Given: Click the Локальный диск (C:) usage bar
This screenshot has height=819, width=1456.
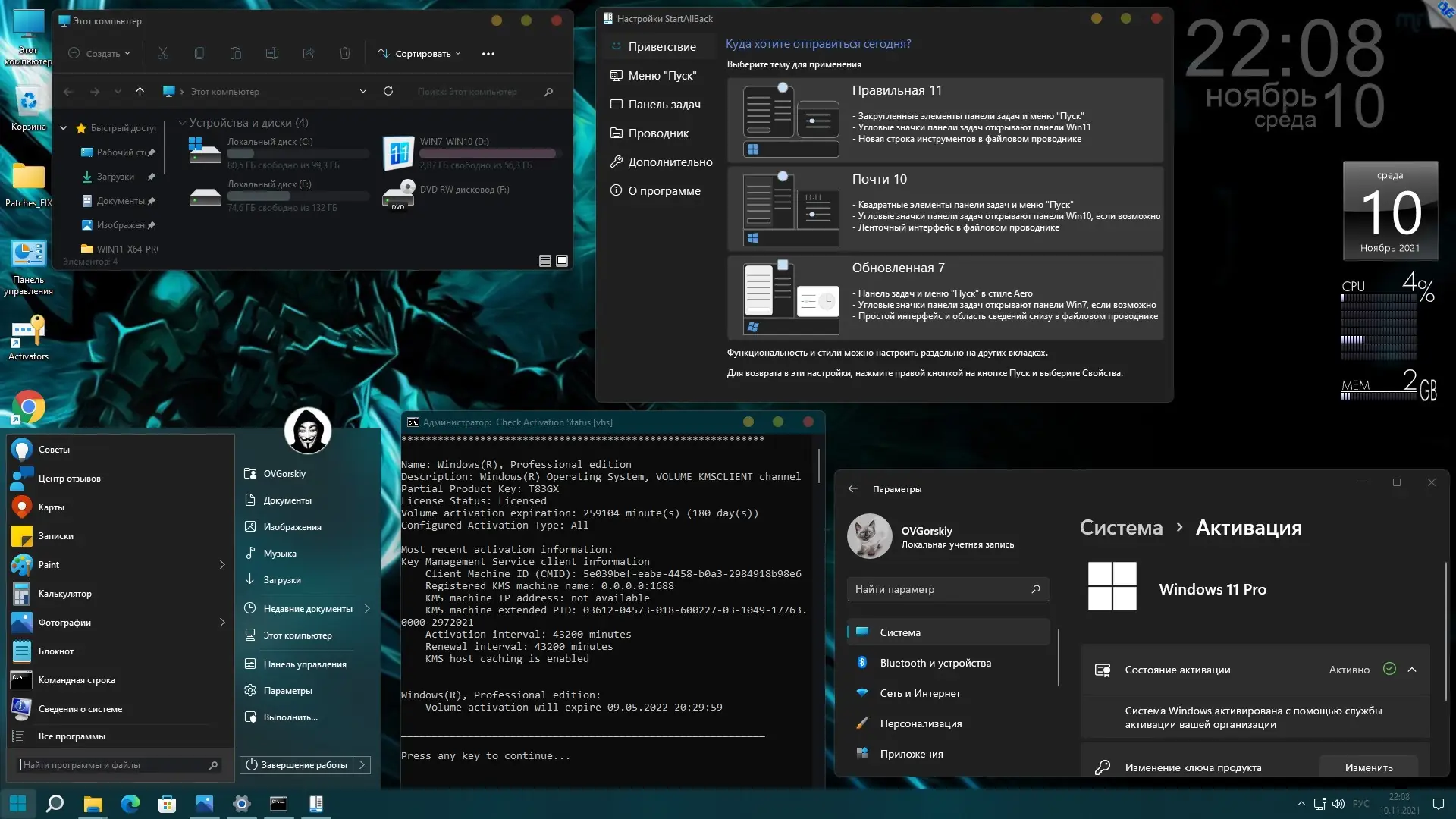Looking at the screenshot, I should point(298,154).
